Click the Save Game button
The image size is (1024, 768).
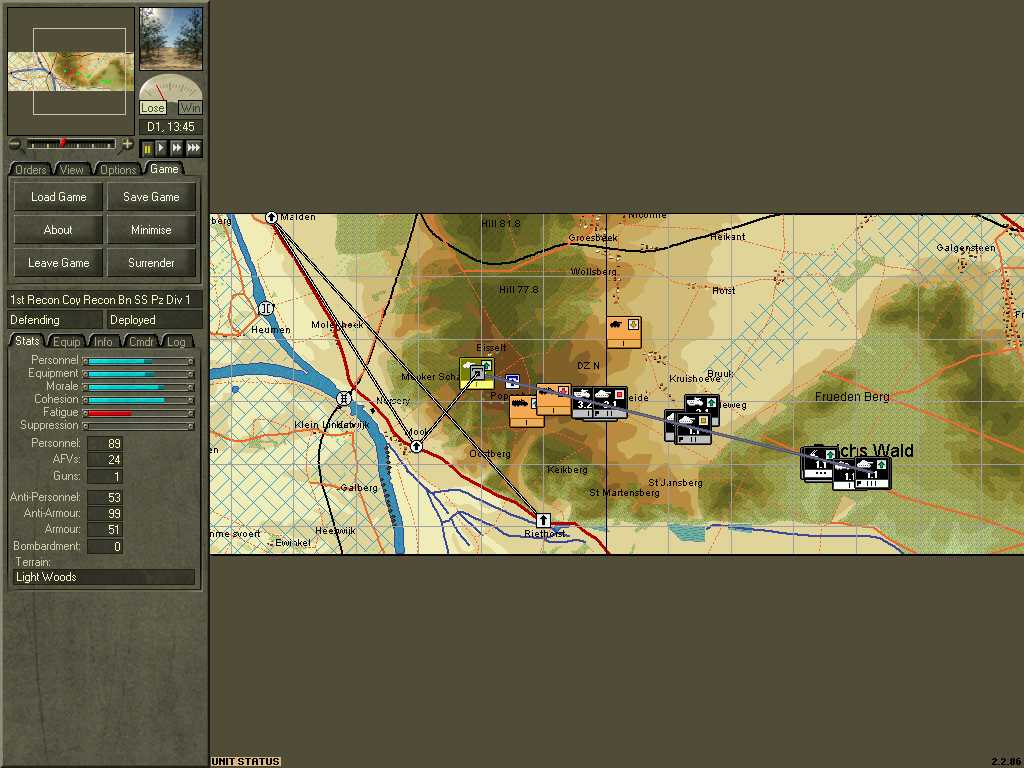tap(151, 197)
